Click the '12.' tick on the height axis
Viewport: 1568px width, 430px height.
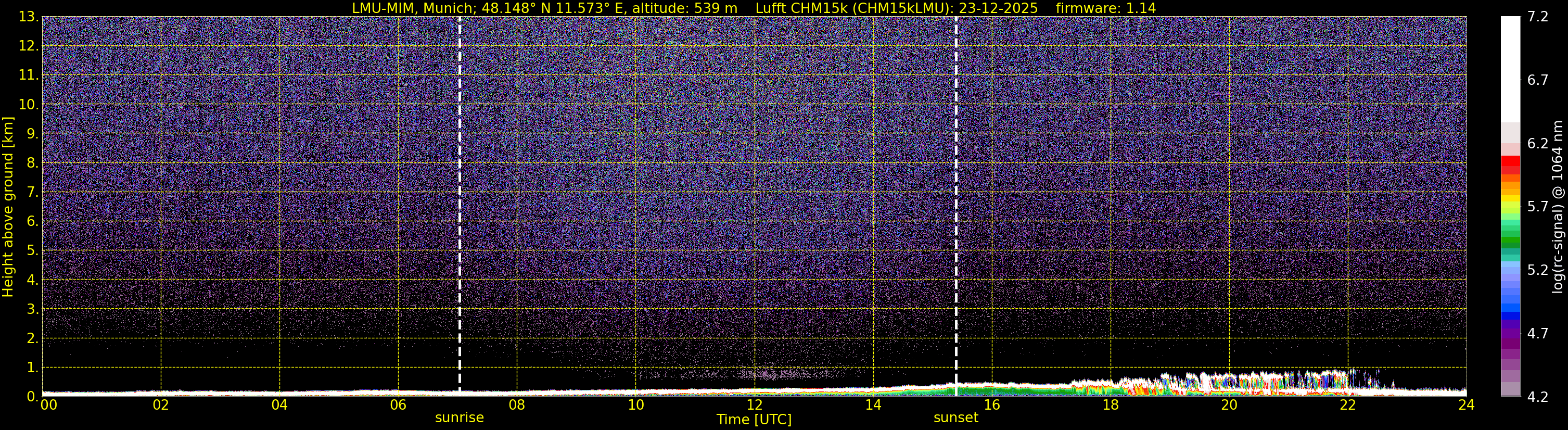click(x=29, y=46)
